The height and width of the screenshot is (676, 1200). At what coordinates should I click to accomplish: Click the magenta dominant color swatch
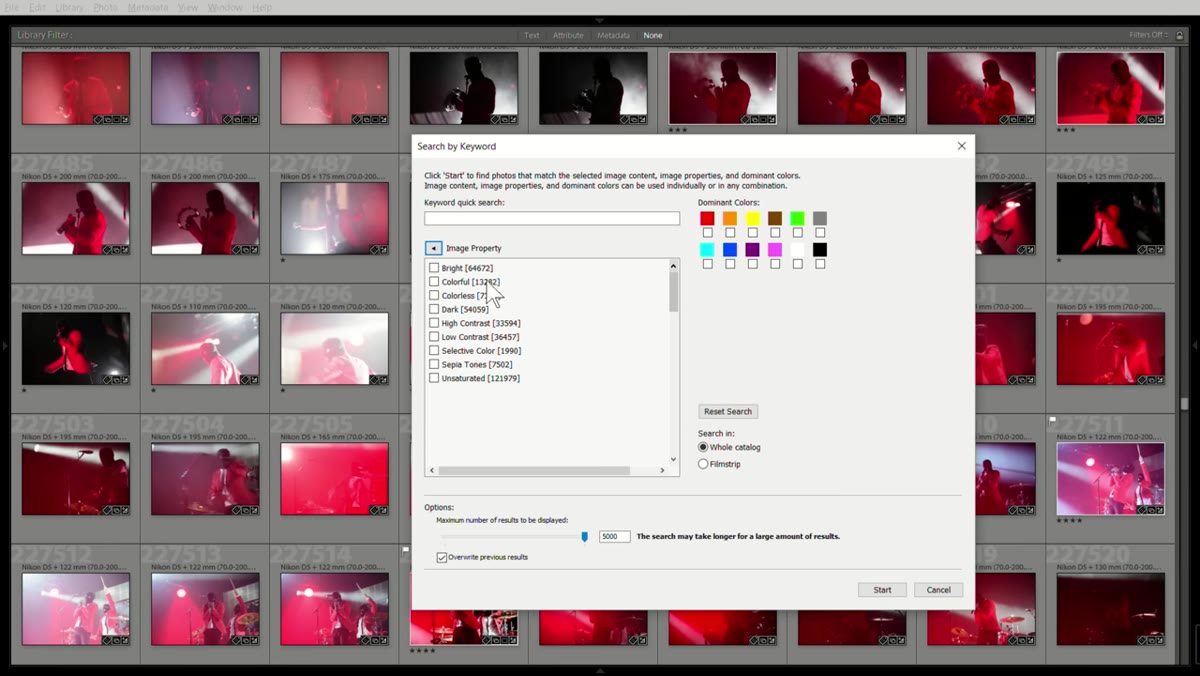coord(775,249)
